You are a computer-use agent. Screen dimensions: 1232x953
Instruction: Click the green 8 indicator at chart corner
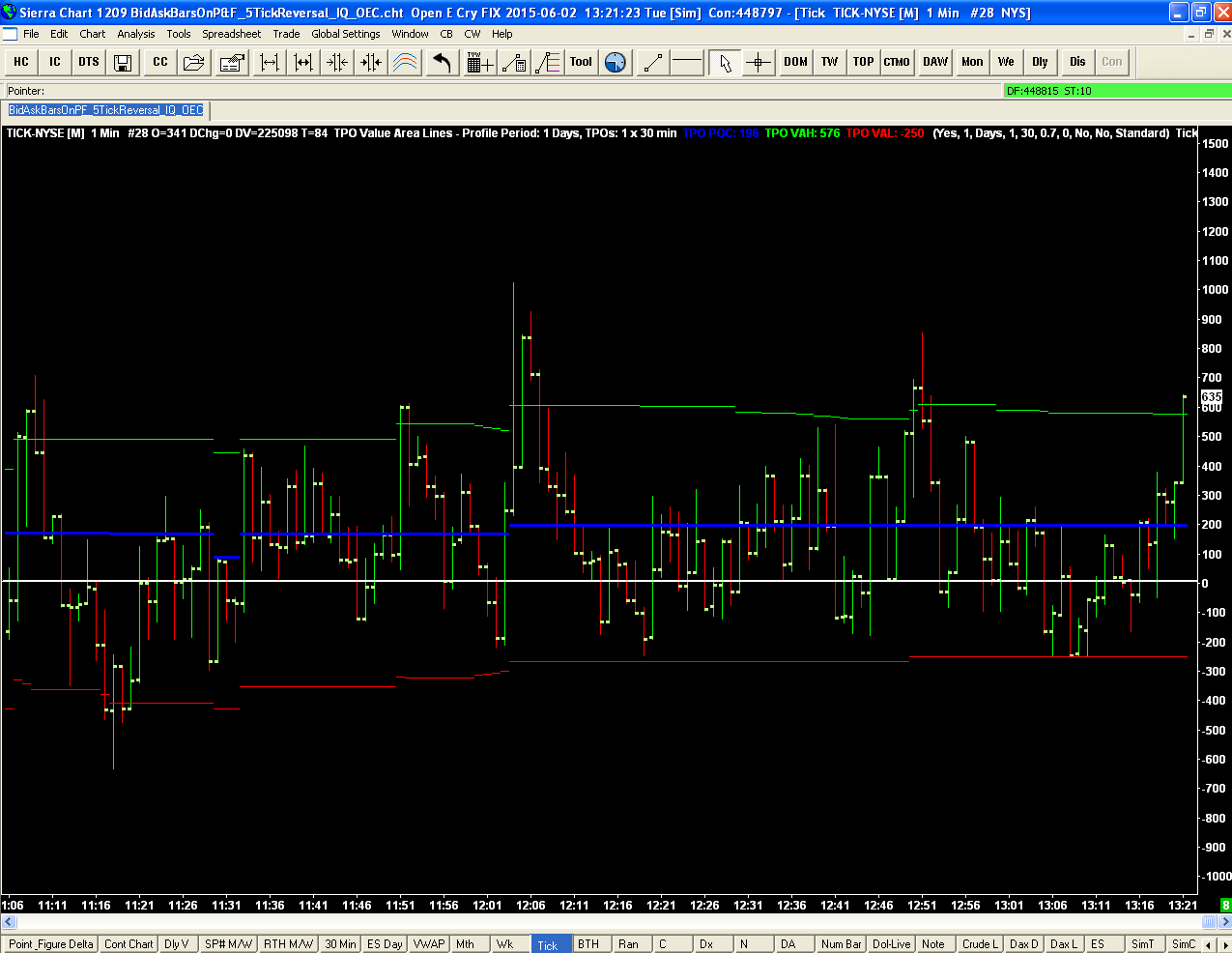[x=1225, y=906]
